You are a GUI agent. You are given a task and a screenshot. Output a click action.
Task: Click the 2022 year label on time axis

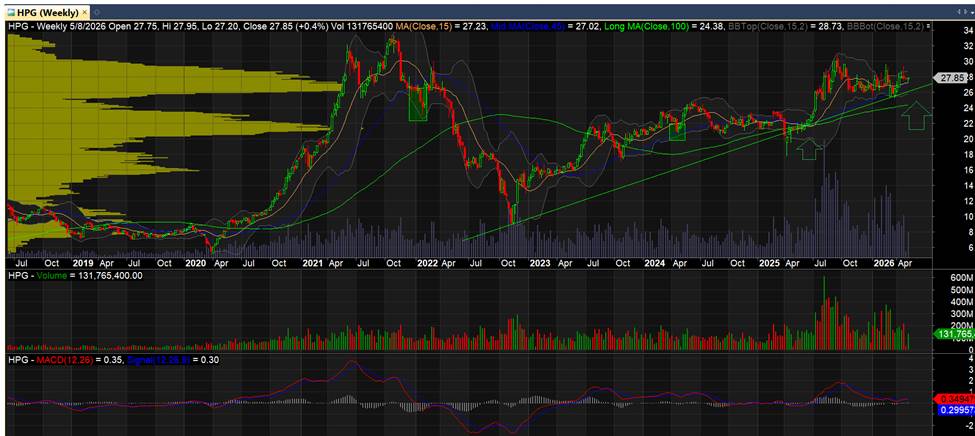pos(427,263)
